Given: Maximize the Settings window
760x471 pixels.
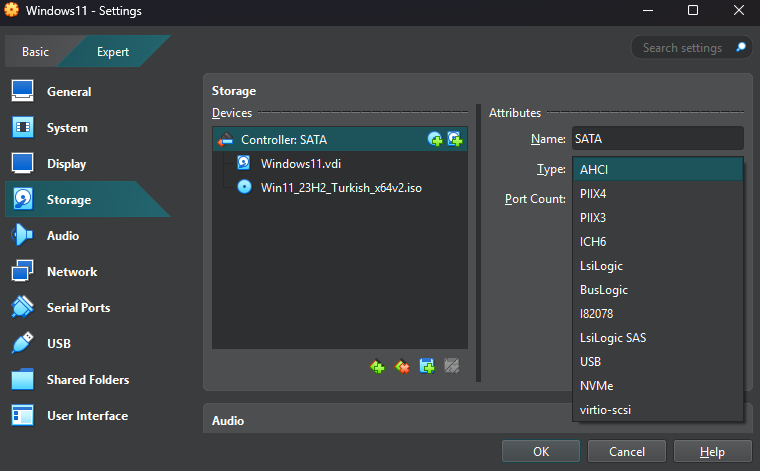Looking at the screenshot, I should (693, 10).
